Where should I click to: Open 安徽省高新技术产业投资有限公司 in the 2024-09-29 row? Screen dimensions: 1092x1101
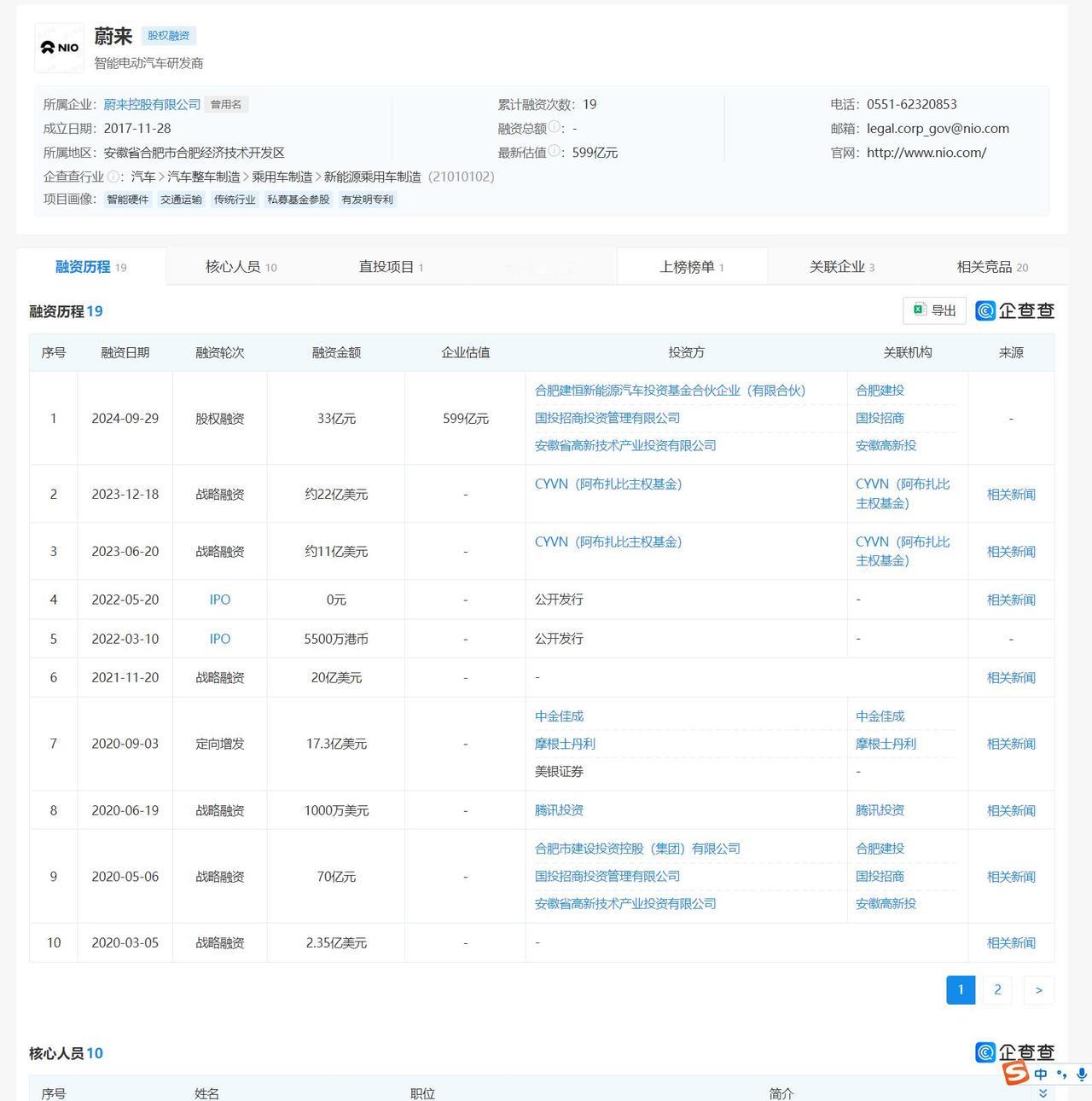click(625, 445)
